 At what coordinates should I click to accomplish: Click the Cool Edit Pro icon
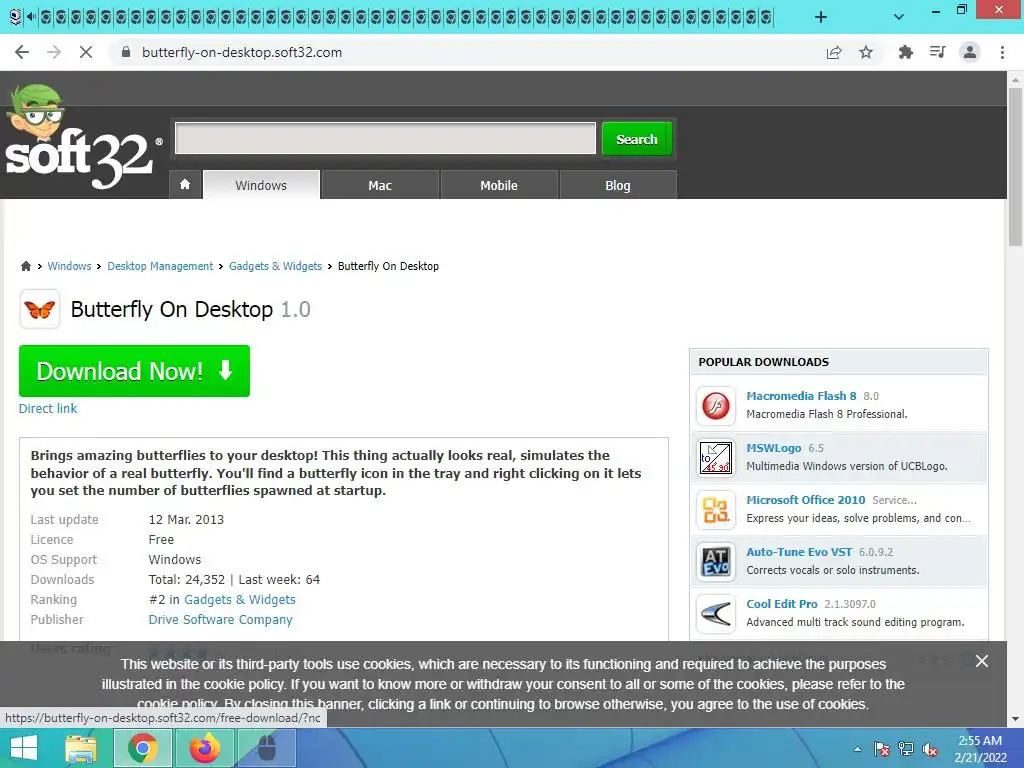(x=716, y=613)
